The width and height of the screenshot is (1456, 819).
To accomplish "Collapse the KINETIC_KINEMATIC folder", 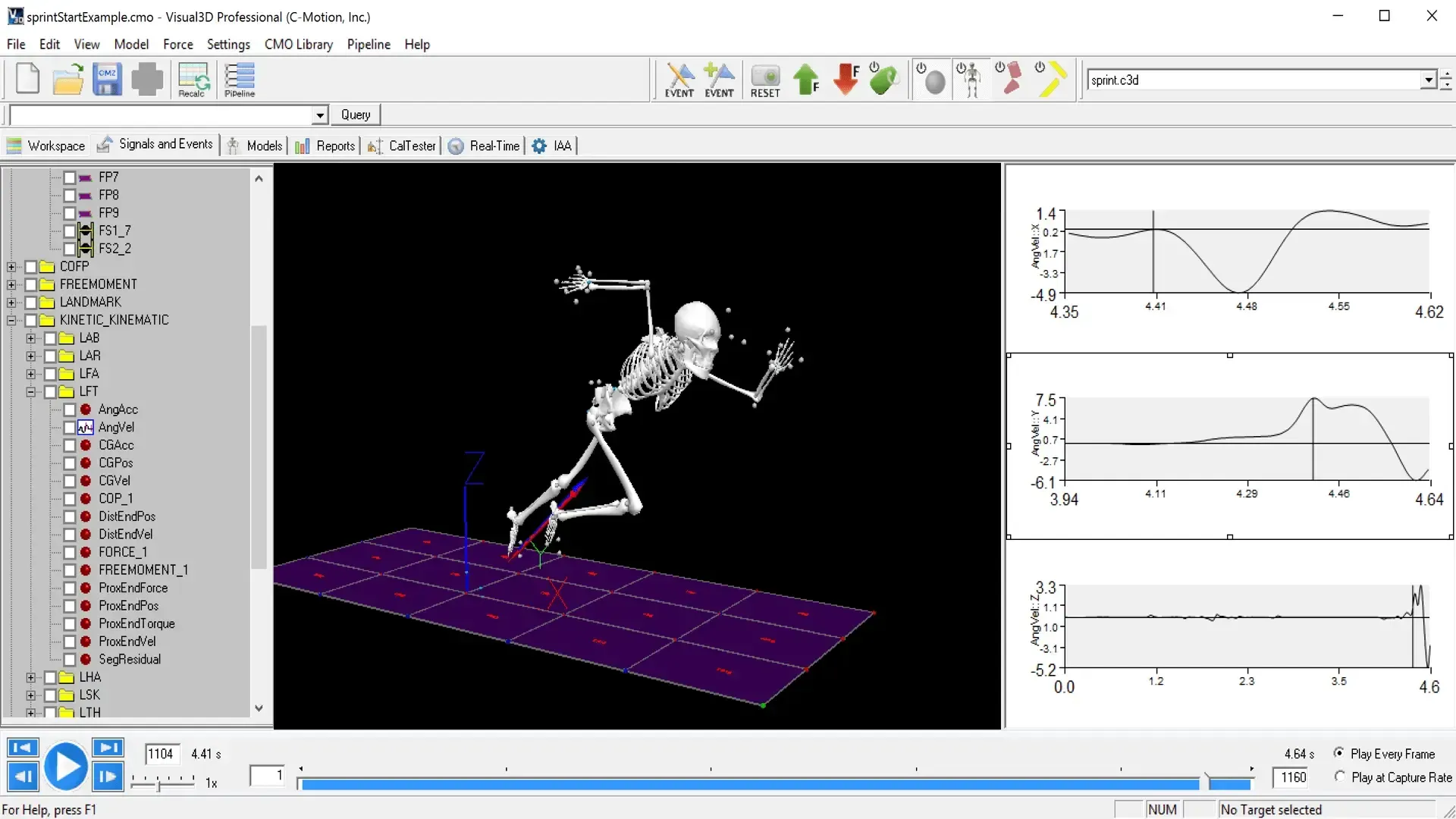I will coord(11,320).
